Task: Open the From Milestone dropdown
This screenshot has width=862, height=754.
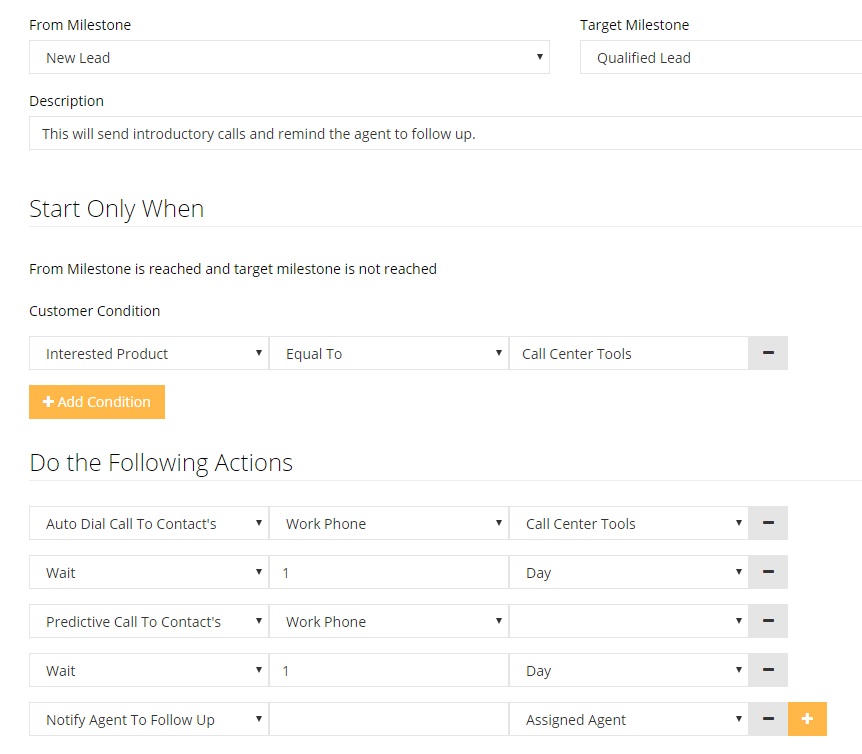Action: click(x=289, y=57)
